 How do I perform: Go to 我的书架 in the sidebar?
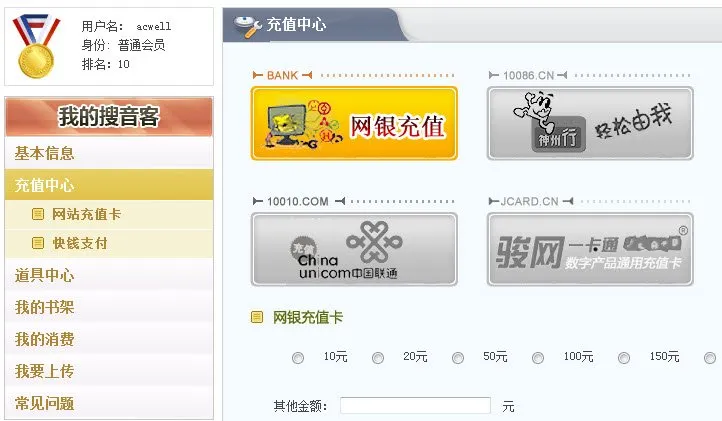(x=109, y=307)
